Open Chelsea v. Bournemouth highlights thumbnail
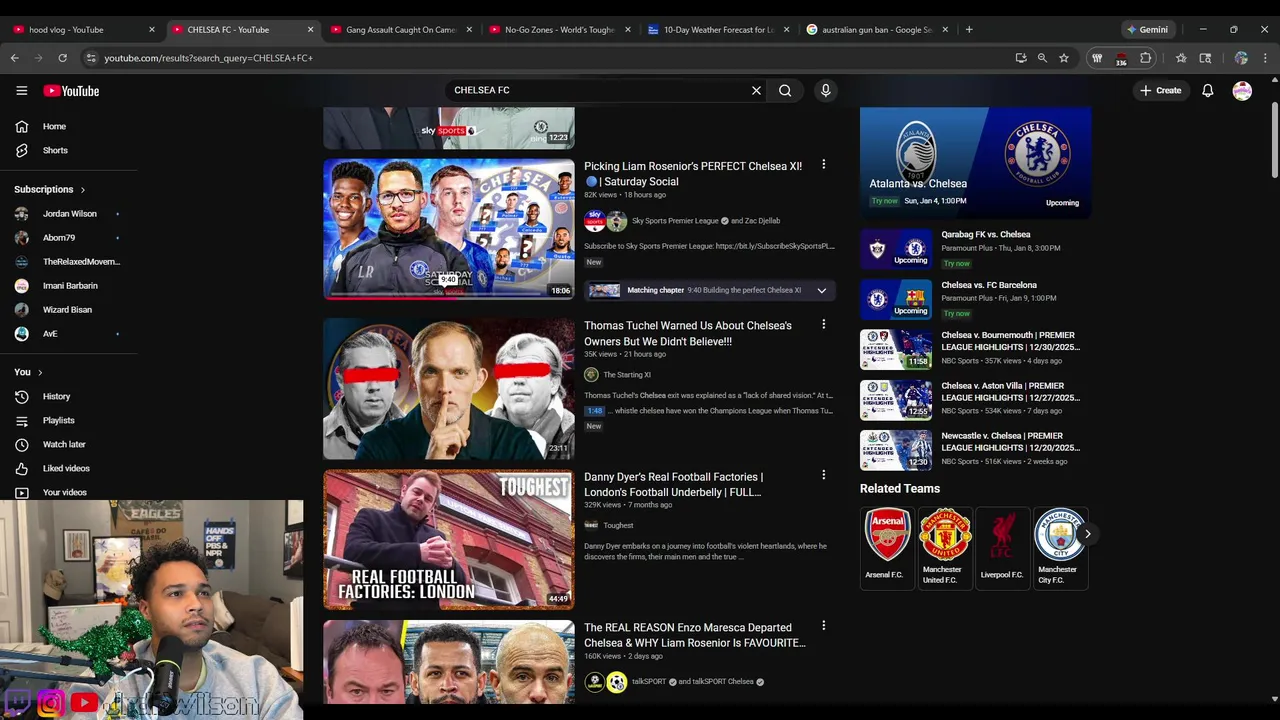Image resolution: width=1280 pixels, height=720 pixels. [x=896, y=349]
